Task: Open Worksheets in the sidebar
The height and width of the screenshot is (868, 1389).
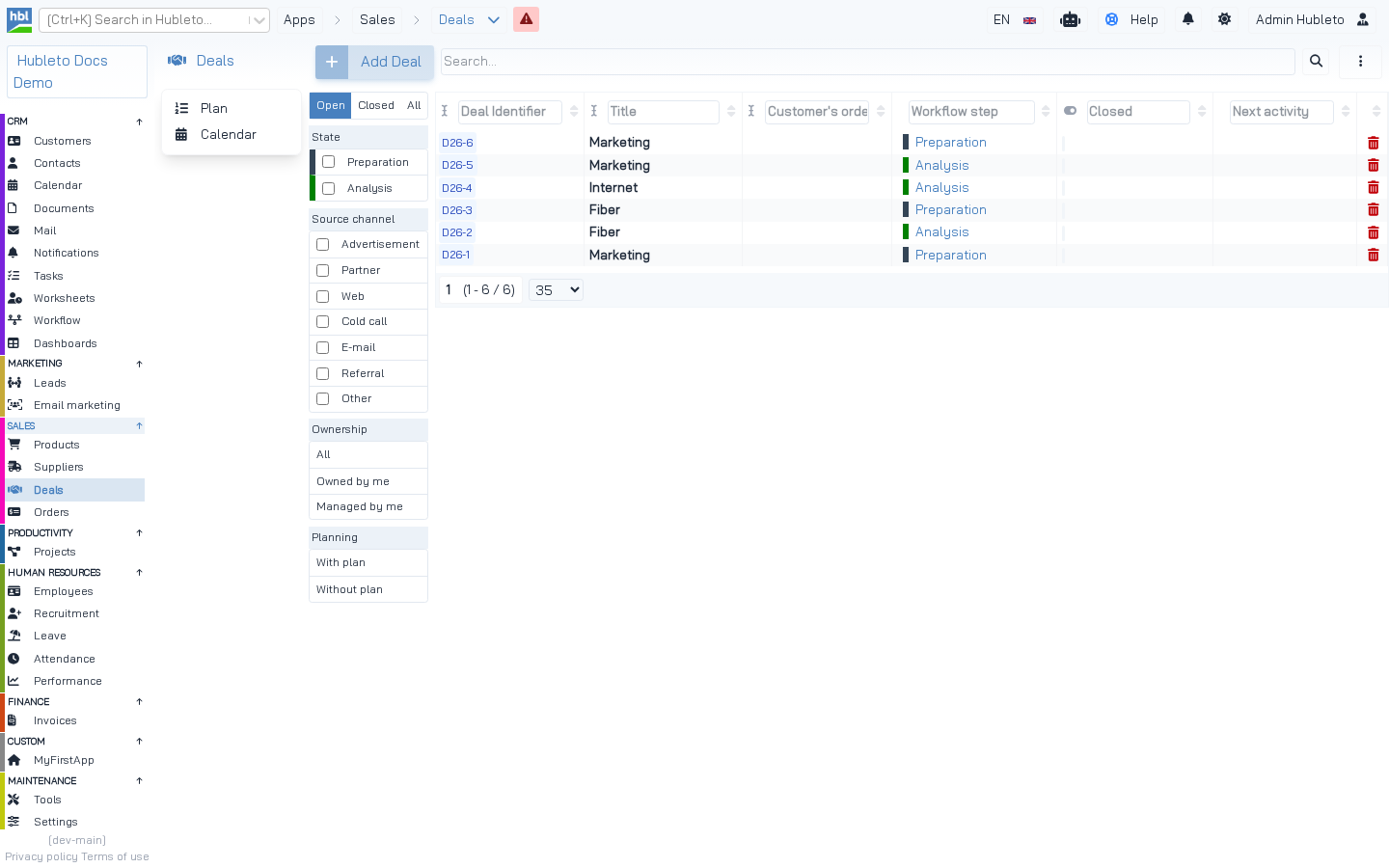Action: pyautogui.click(x=74, y=298)
